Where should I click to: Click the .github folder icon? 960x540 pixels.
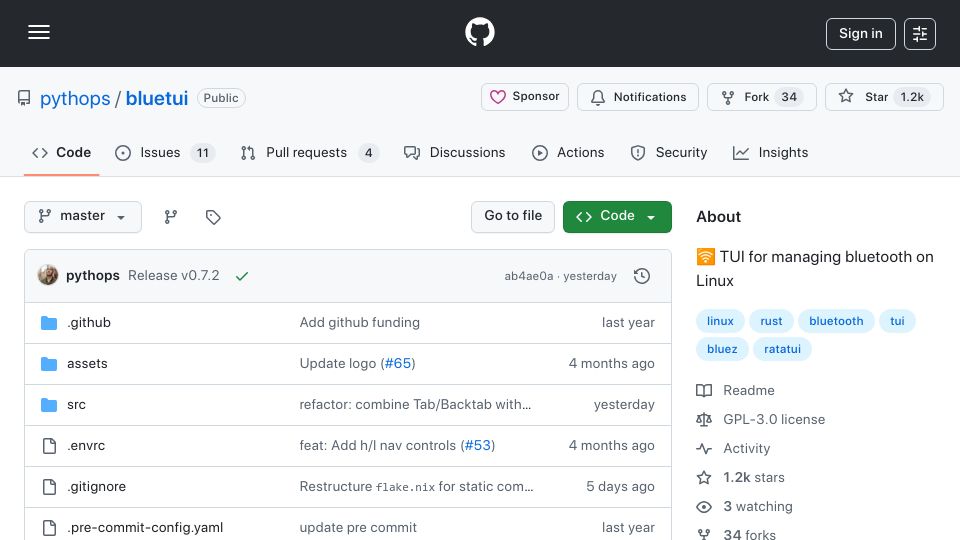[49, 323]
